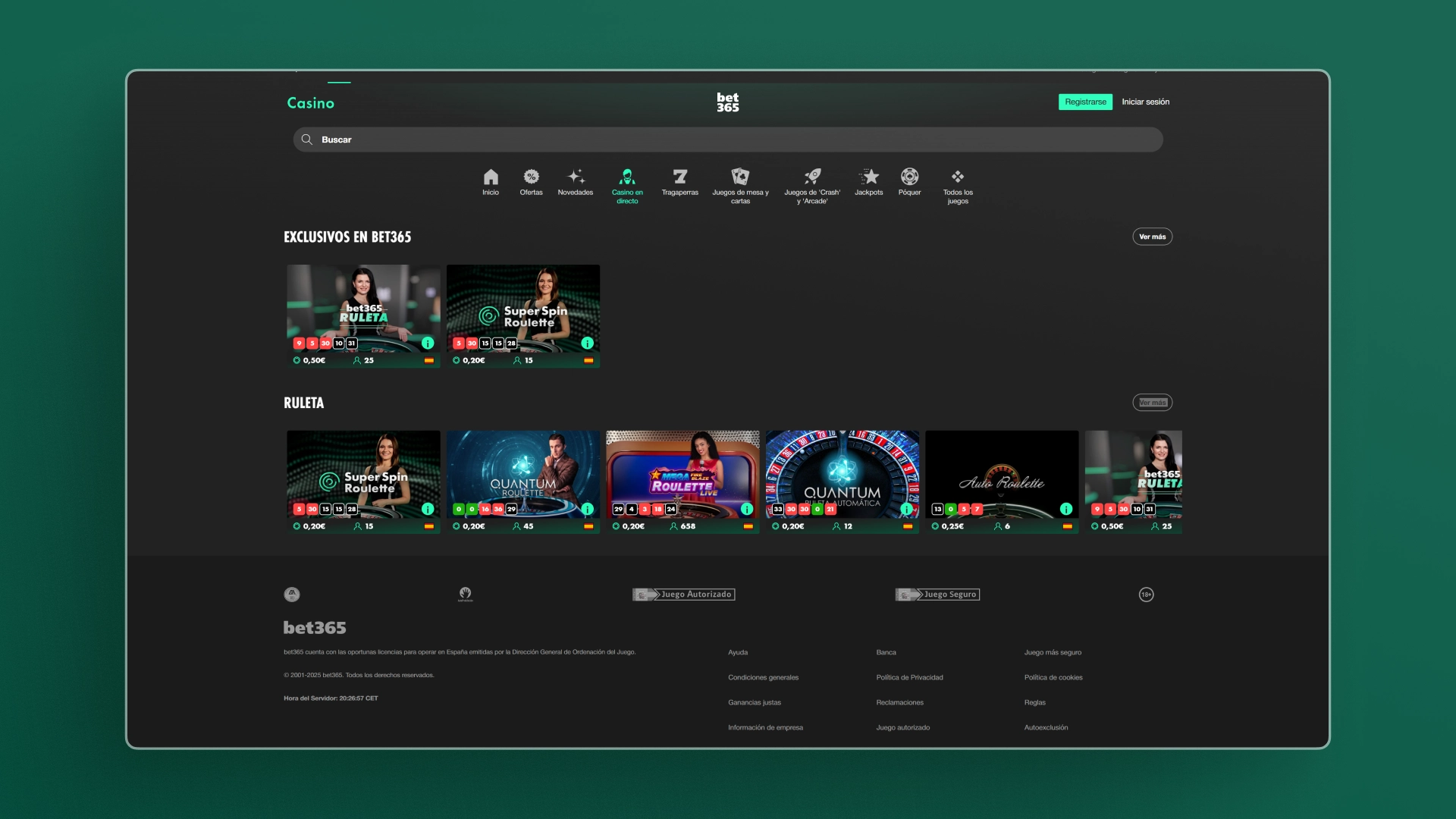Open the Ayuda footer link
The image size is (1456, 819).
(738, 652)
